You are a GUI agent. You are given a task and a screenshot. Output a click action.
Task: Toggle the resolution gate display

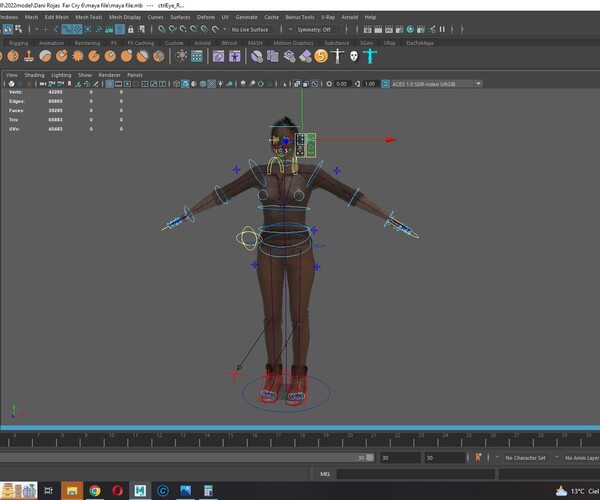click(x=127, y=84)
